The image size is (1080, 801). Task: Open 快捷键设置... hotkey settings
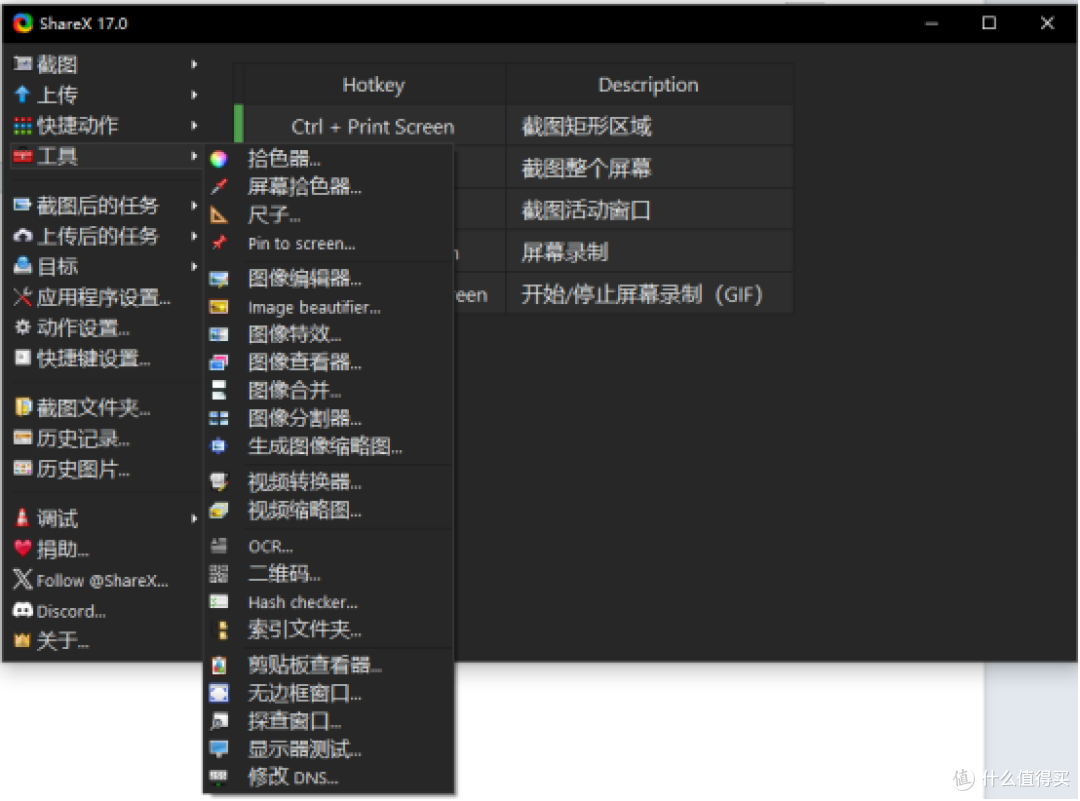[x=105, y=358]
